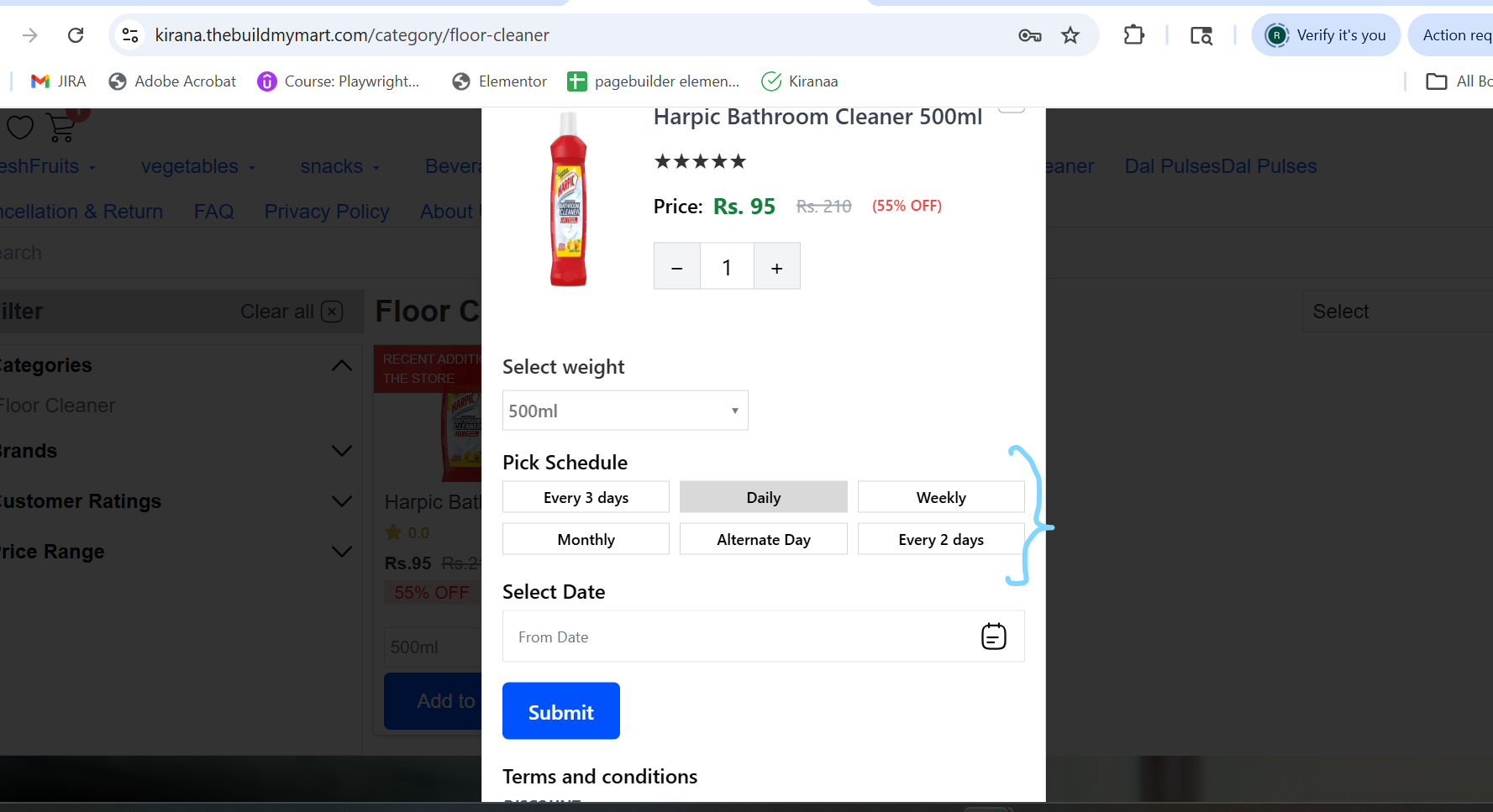Open the calendar icon in From Date
This screenshot has height=812, width=1493.
coord(994,637)
